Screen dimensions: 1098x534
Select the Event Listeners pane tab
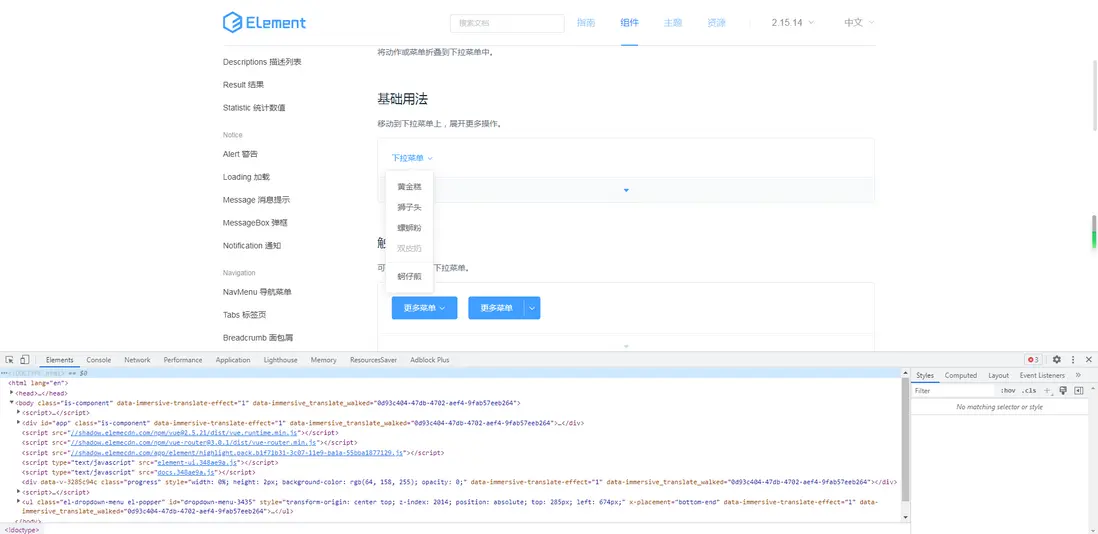tap(1042, 375)
